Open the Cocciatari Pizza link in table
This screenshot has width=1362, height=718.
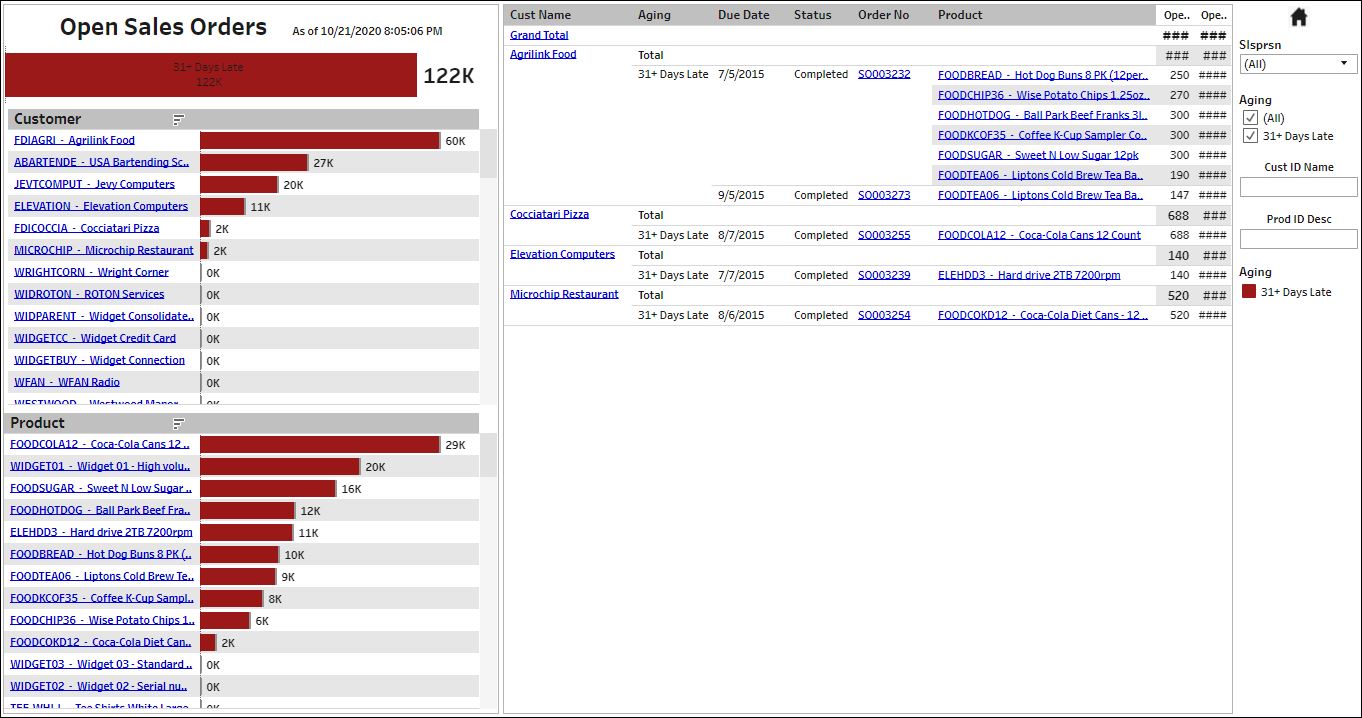(x=549, y=214)
